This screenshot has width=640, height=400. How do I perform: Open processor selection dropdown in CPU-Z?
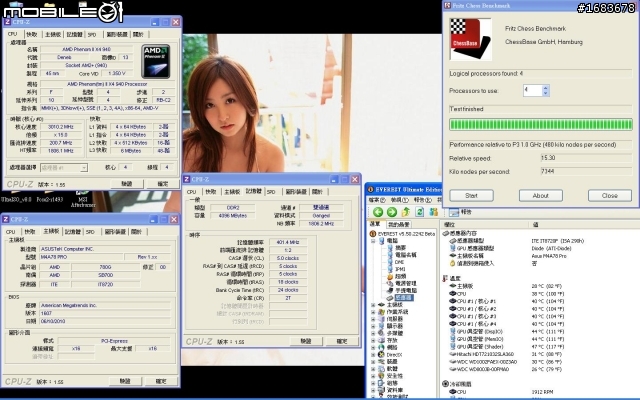pos(84,168)
